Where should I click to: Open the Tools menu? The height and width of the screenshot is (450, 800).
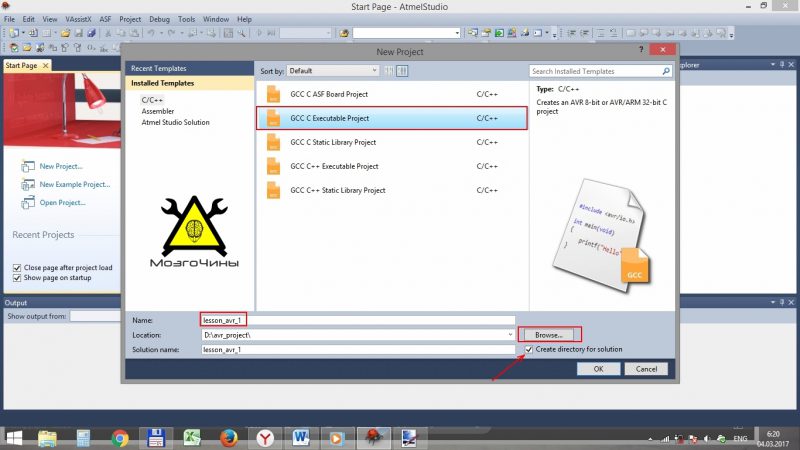click(186, 19)
